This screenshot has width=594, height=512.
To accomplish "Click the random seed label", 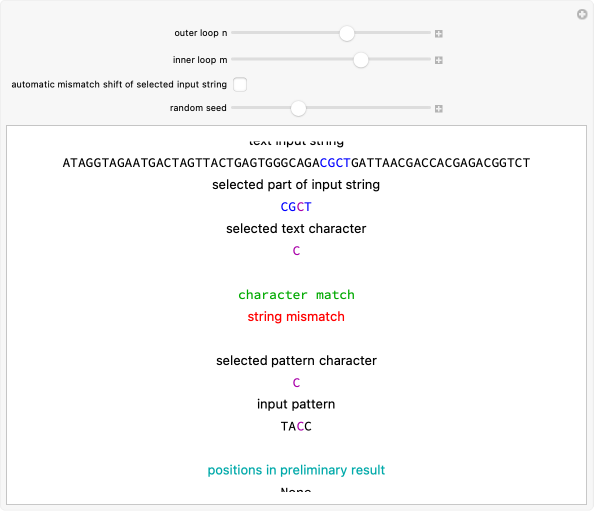I will [x=198, y=108].
